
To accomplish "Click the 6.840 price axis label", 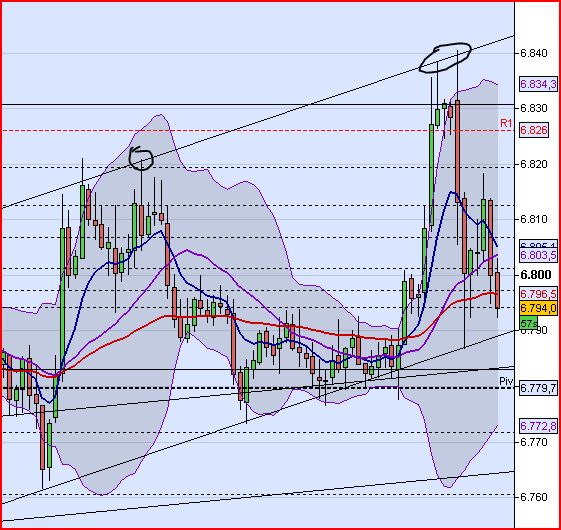I will pyautogui.click(x=534, y=53).
